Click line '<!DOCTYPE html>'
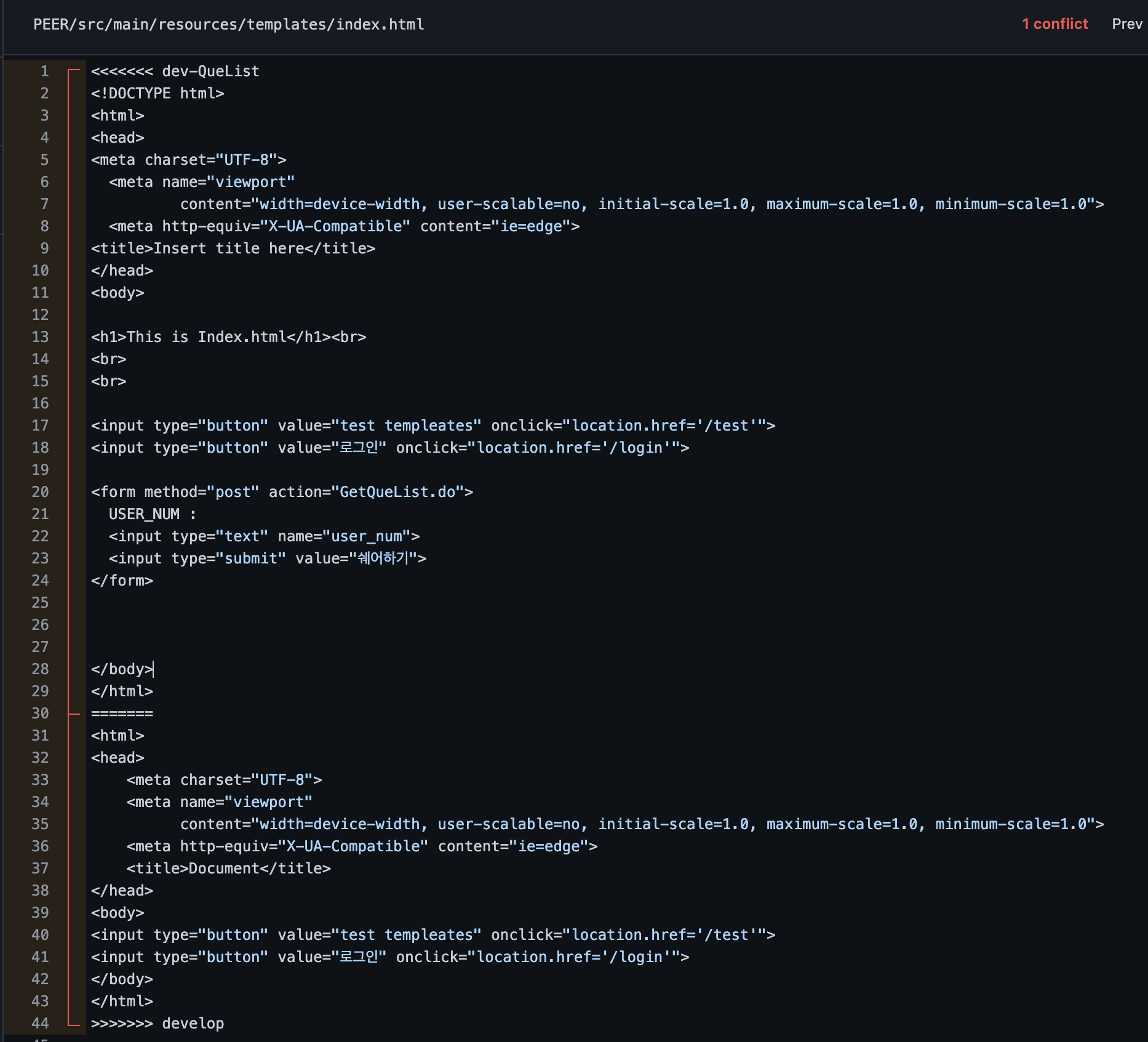This screenshot has height=1042, width=1148. click(157, 93)
